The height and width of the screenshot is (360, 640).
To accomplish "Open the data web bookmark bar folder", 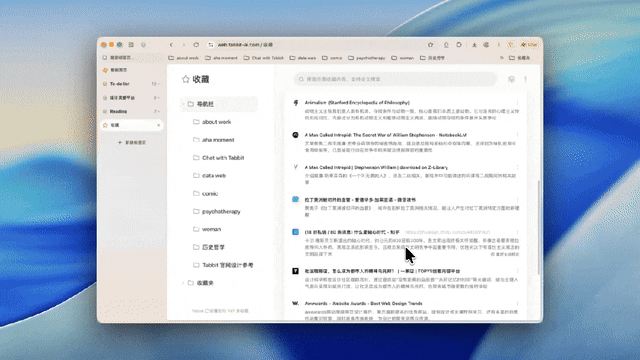I will [303, 58].
